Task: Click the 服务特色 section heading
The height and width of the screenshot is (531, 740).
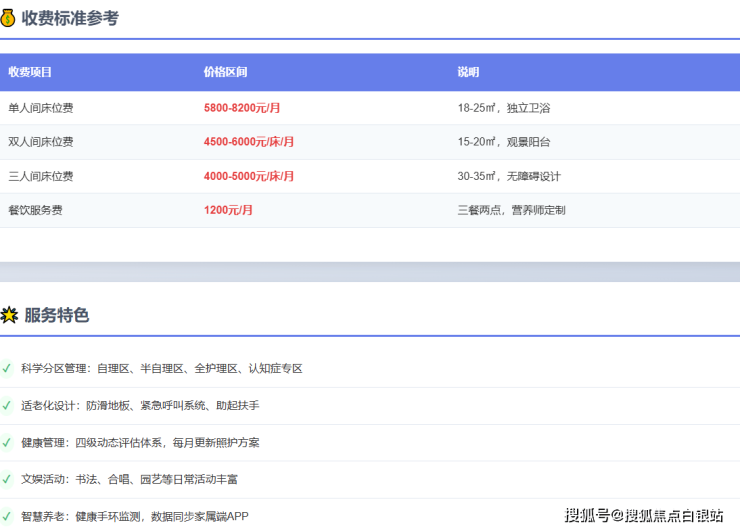Action: pyautogui.click(x=56, y=315)
